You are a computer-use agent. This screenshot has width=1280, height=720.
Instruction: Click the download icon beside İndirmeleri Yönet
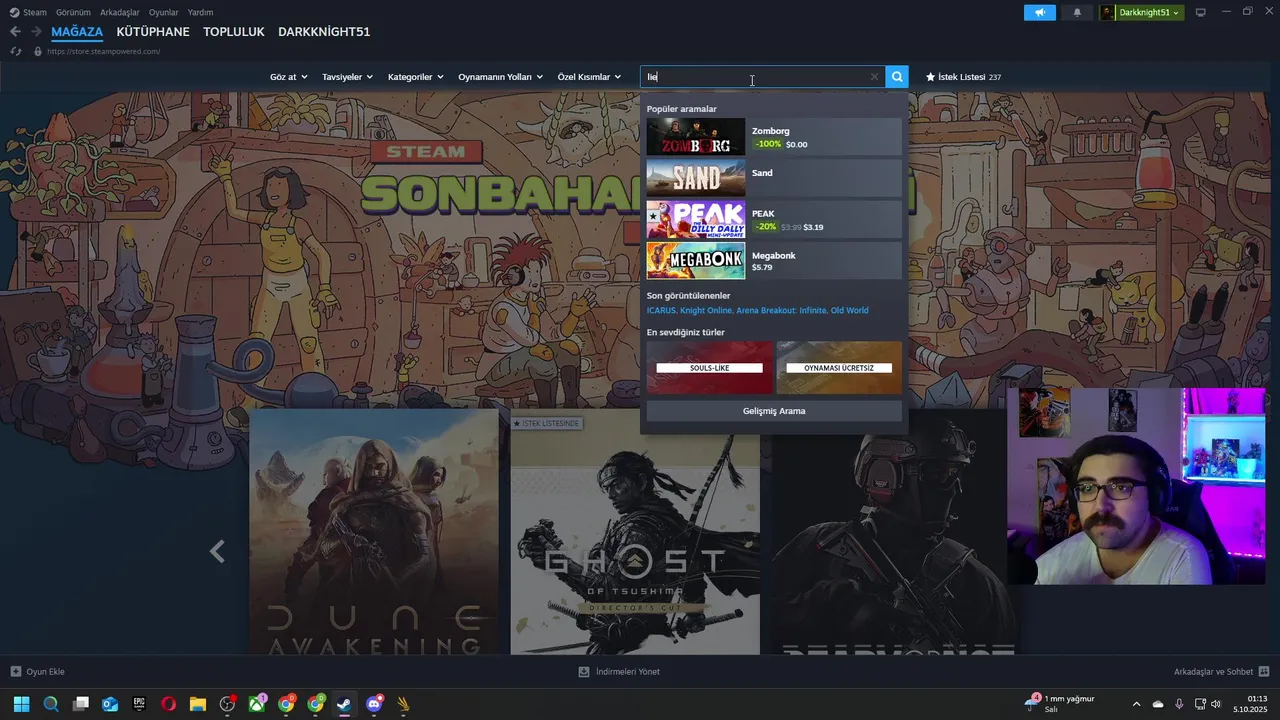tap(584, 672)
